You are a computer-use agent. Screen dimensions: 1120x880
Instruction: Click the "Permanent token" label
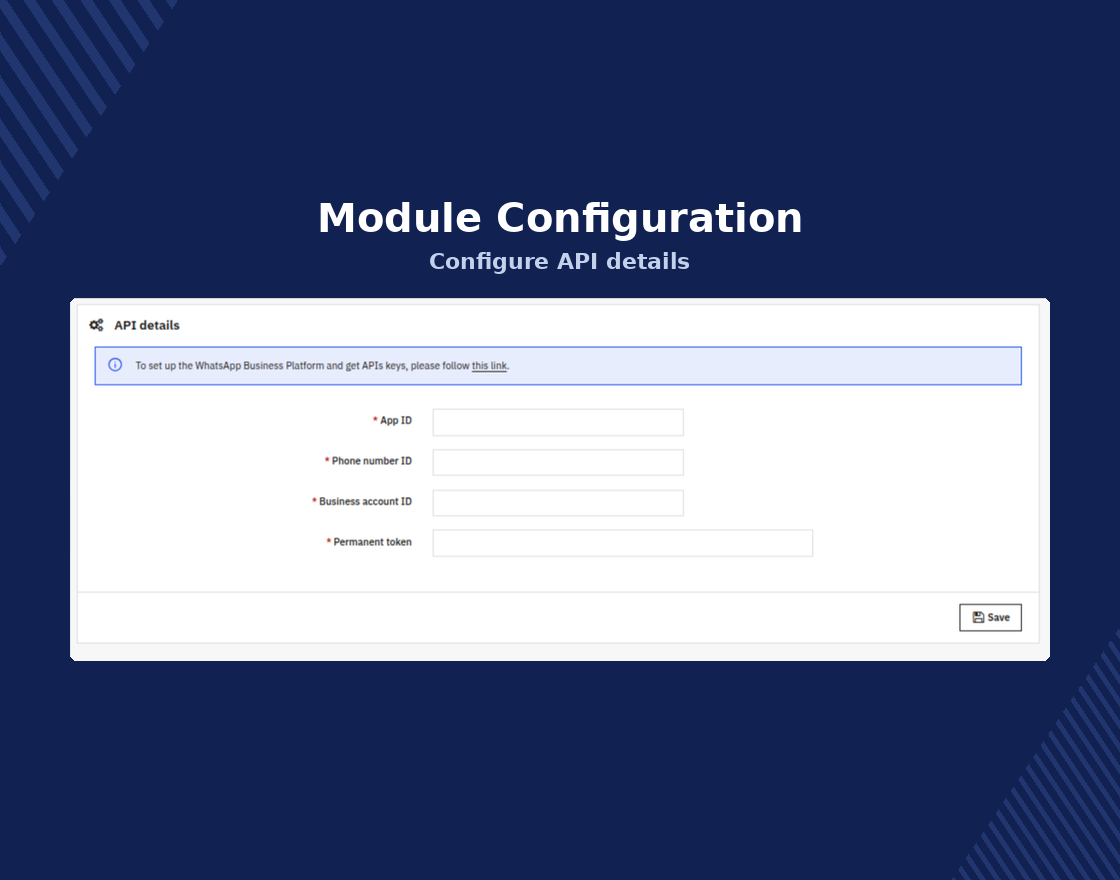(372, 542)
